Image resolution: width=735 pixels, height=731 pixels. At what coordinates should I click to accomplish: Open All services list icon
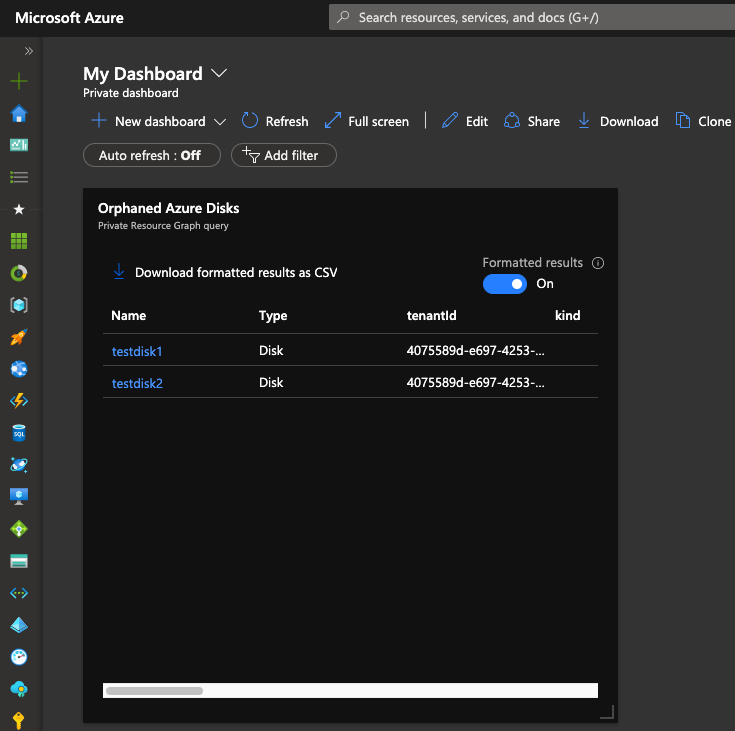(19, 177)
